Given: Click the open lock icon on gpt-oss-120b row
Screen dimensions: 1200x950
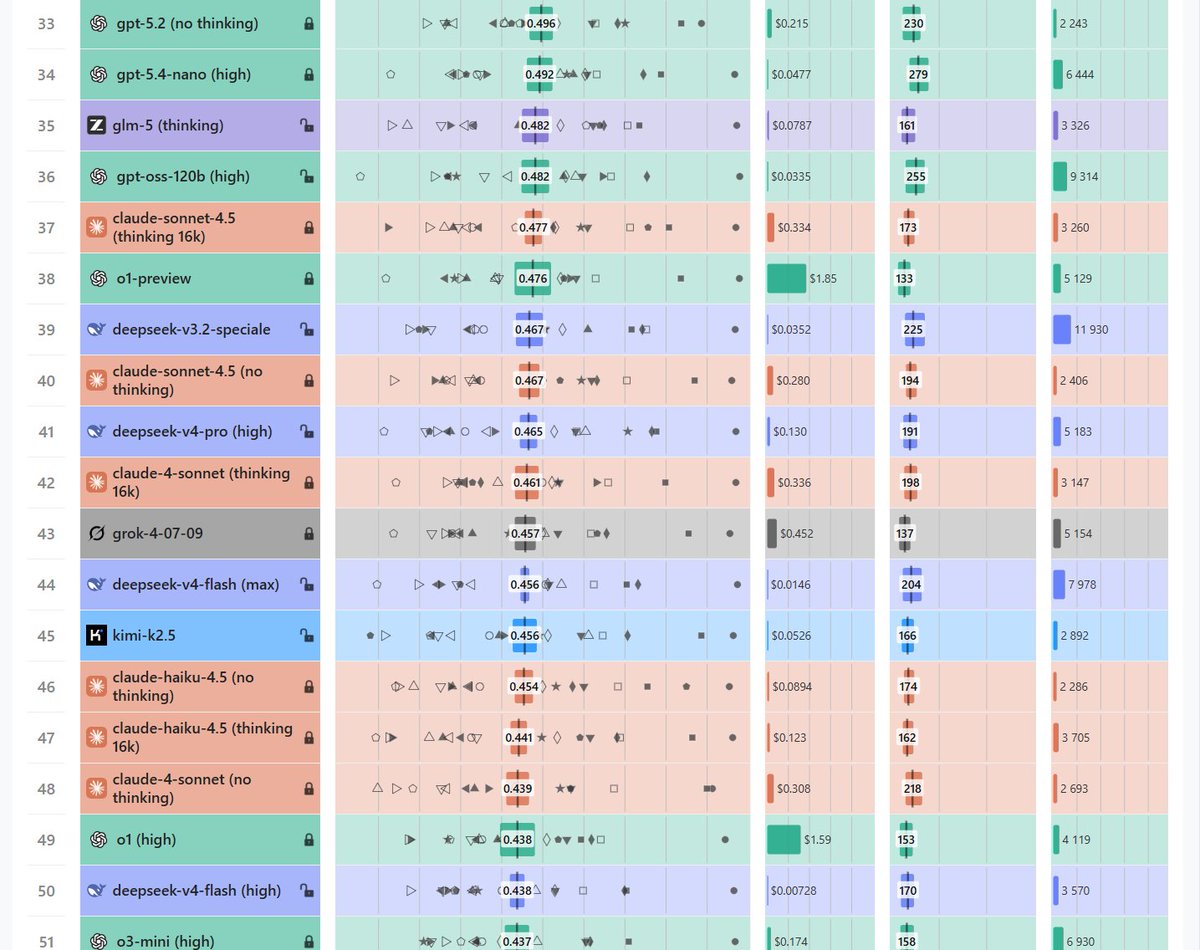Looking at the screenshot, I should coord(307,176).
